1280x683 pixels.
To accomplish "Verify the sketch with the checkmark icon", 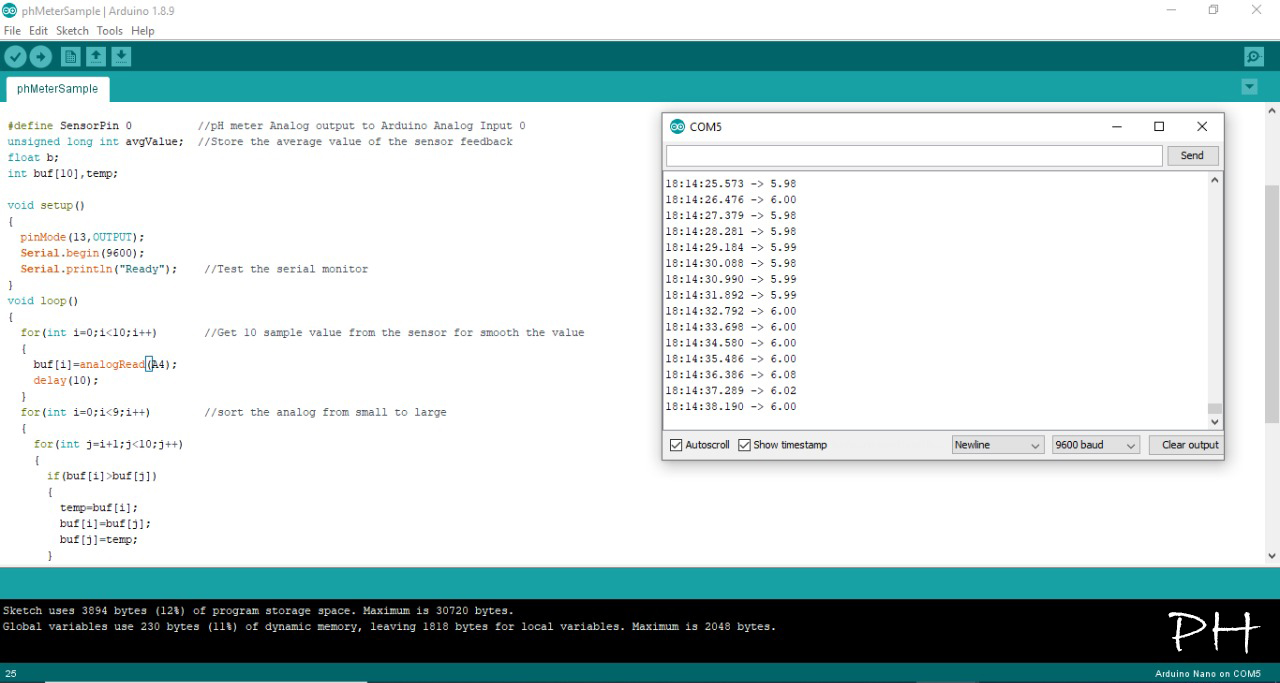I will tap(14, 56).
